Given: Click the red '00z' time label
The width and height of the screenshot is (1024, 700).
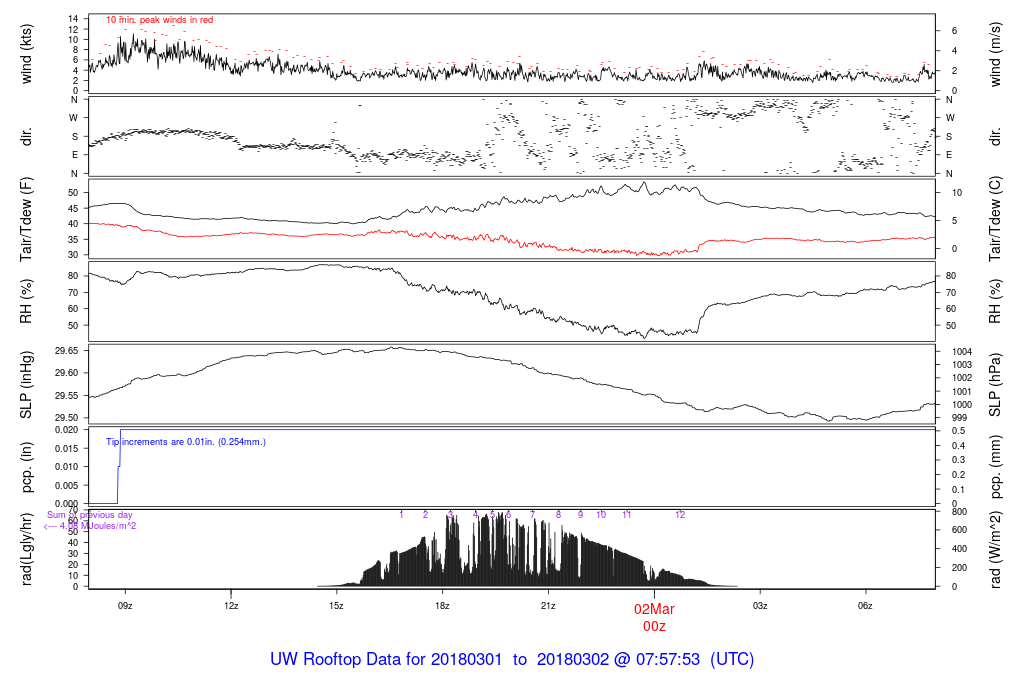Looking at the screenshot, I should coord(654,626).
